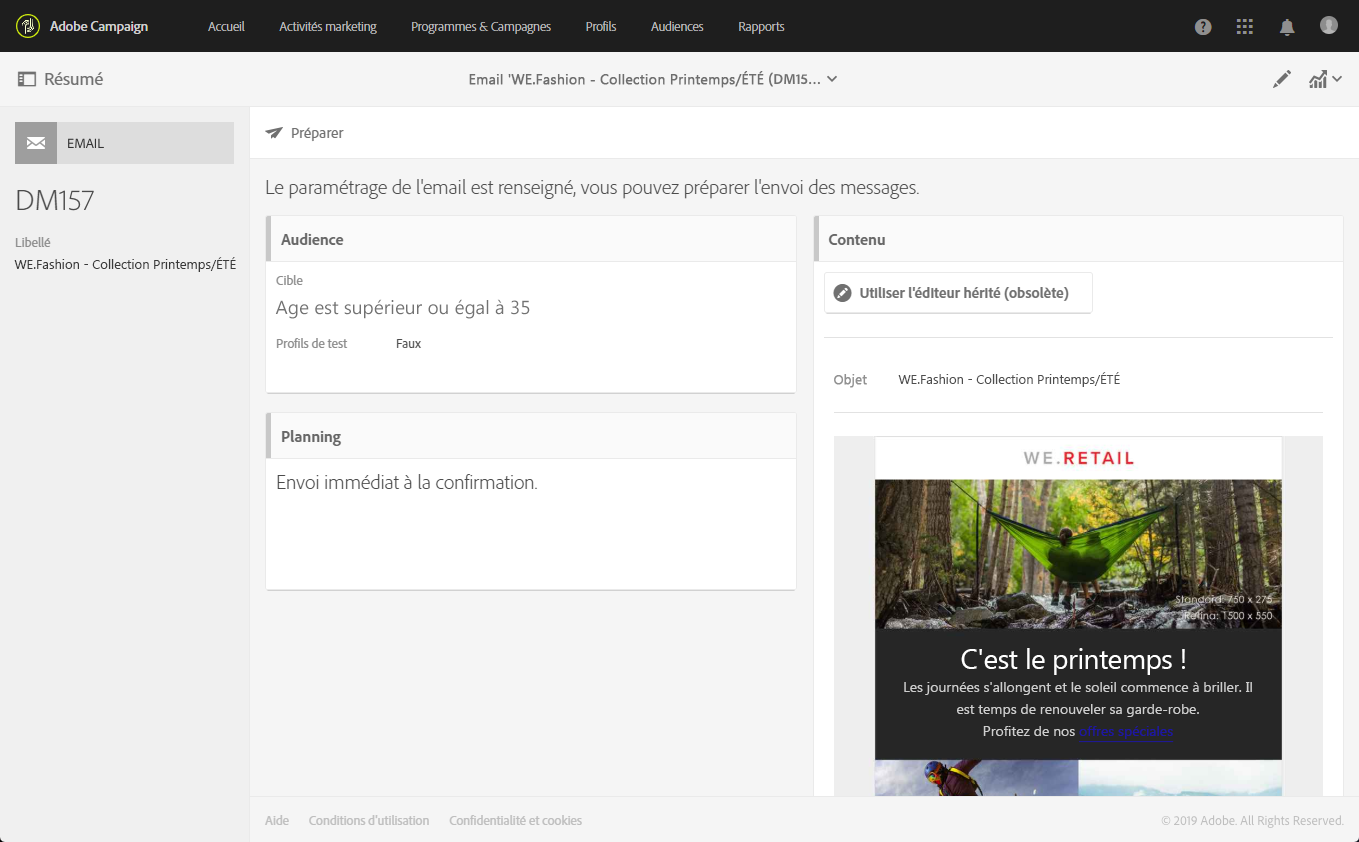The image size is (1359, 842).
Task: Open the reports chart dropdown menu
Action: 1325,80
